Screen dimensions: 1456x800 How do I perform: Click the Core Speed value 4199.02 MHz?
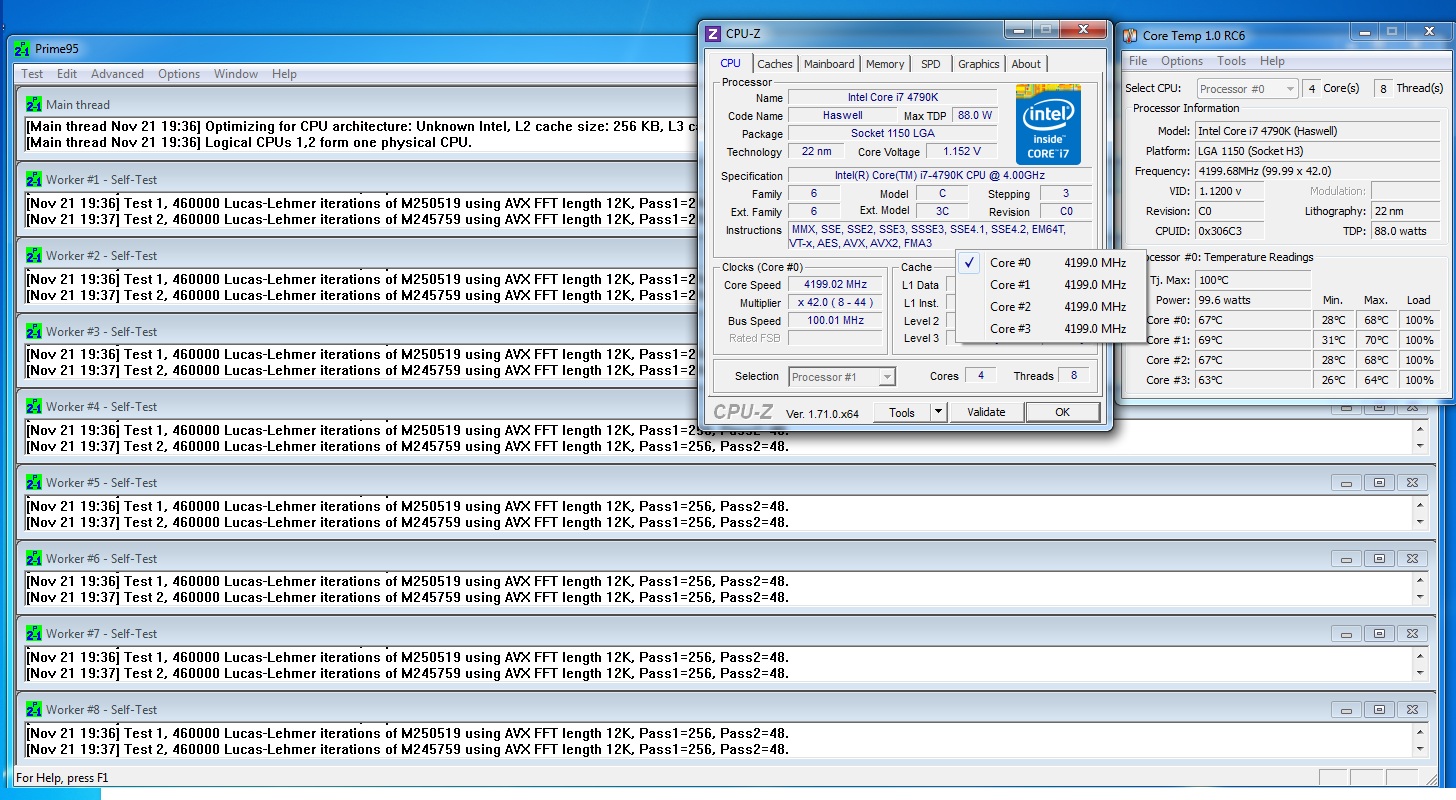(x=836, y=285)
